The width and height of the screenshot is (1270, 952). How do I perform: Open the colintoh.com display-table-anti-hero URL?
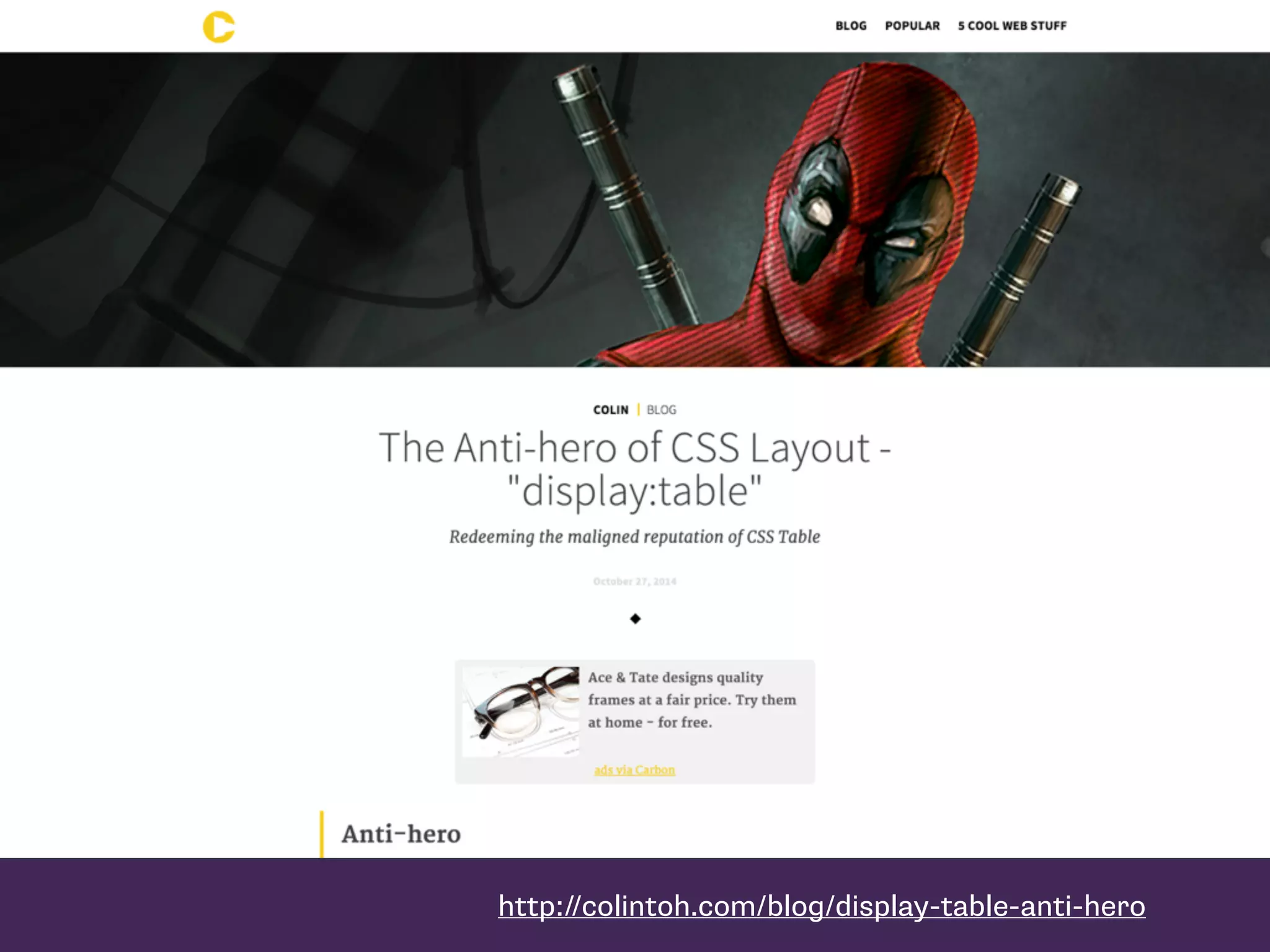click(x=822, y=906)
